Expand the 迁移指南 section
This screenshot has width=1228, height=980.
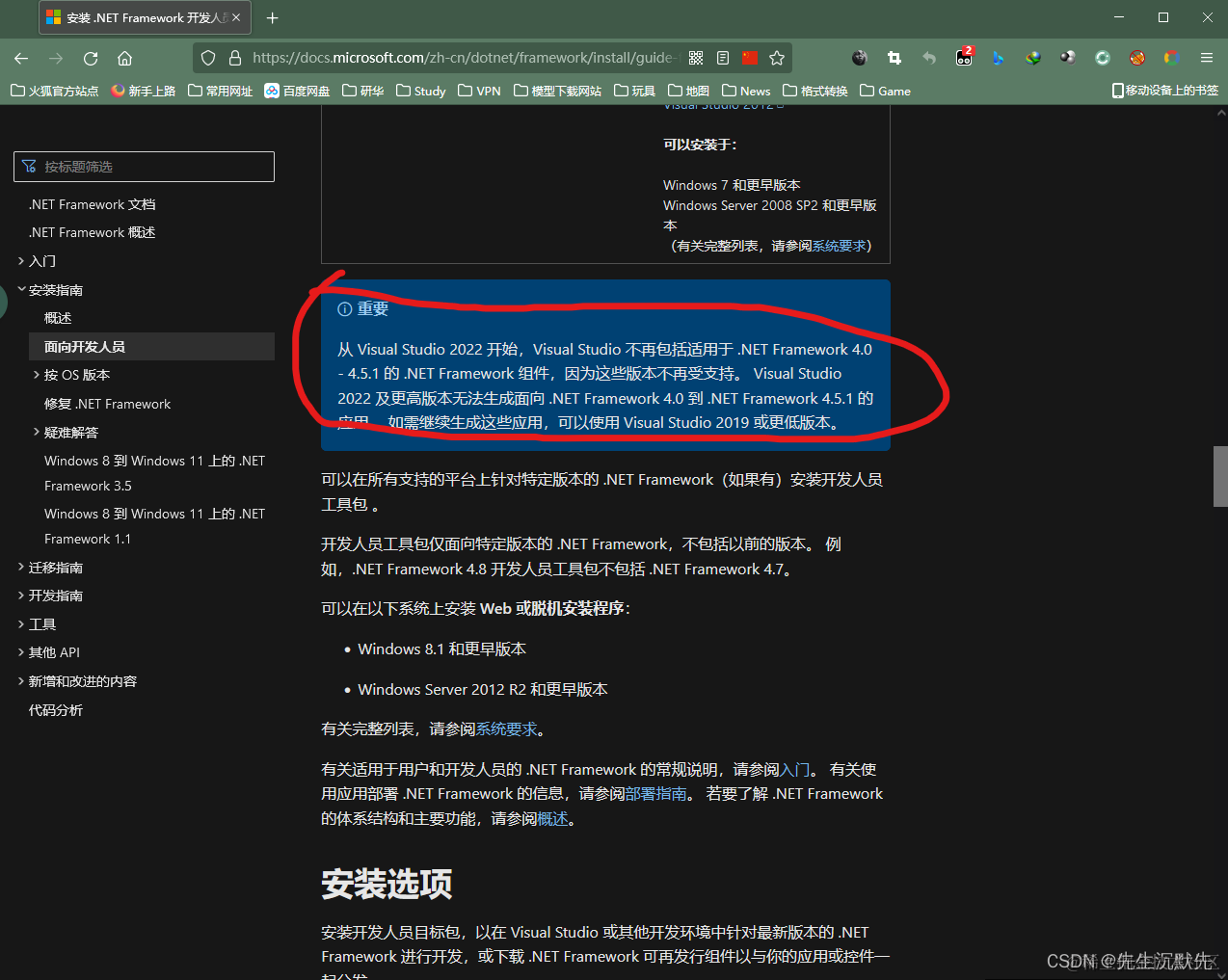click(x=21, y=568)
